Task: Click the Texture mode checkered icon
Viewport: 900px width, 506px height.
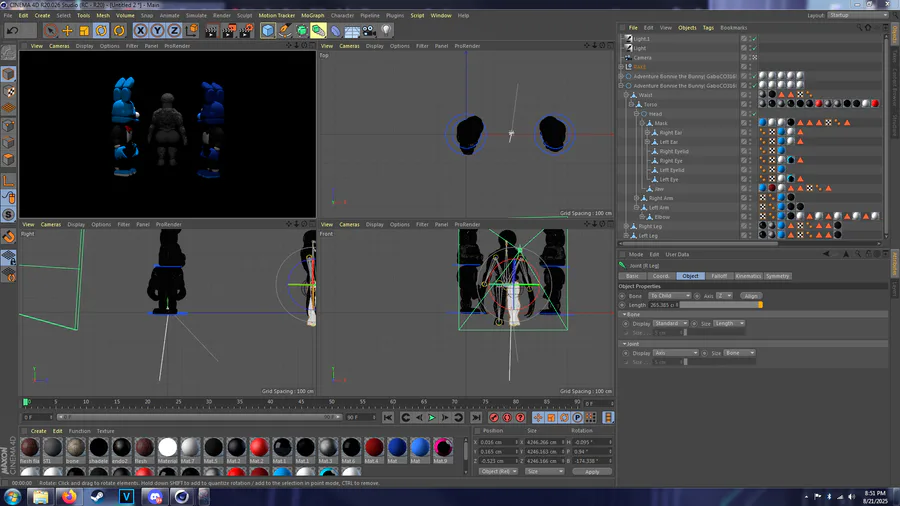Action: point(9,91)
